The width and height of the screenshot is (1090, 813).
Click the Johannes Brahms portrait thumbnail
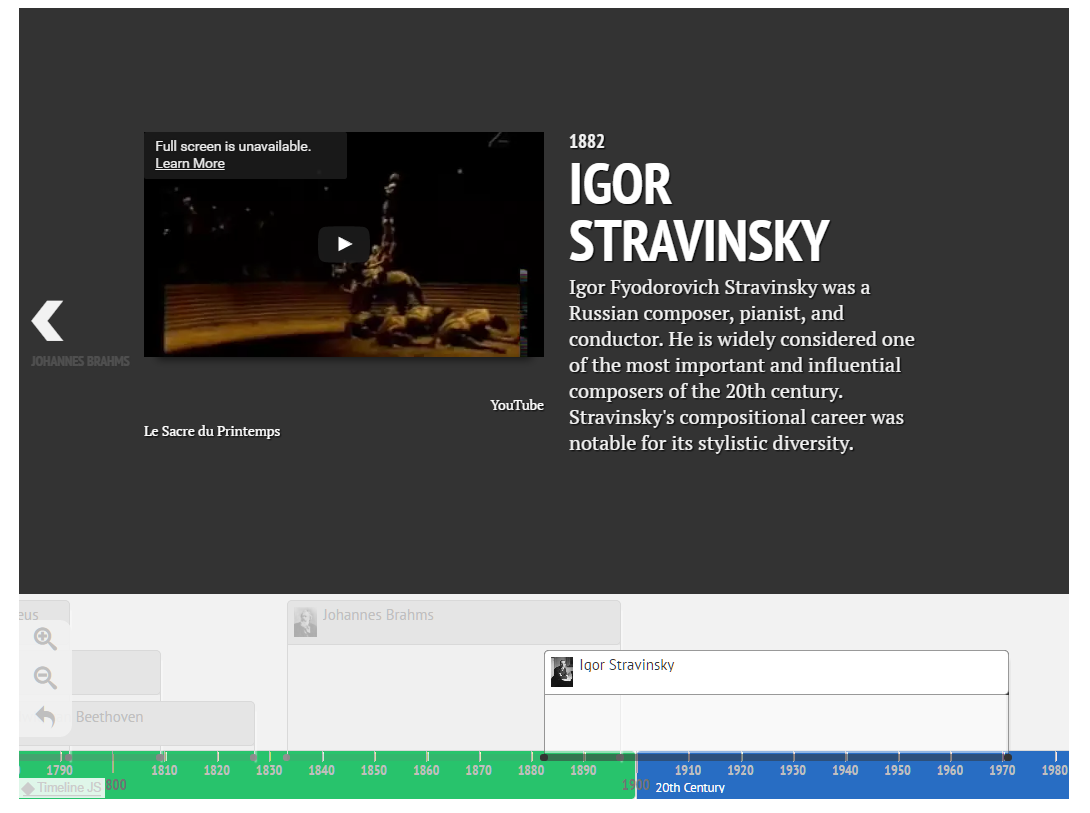point(305,622)
